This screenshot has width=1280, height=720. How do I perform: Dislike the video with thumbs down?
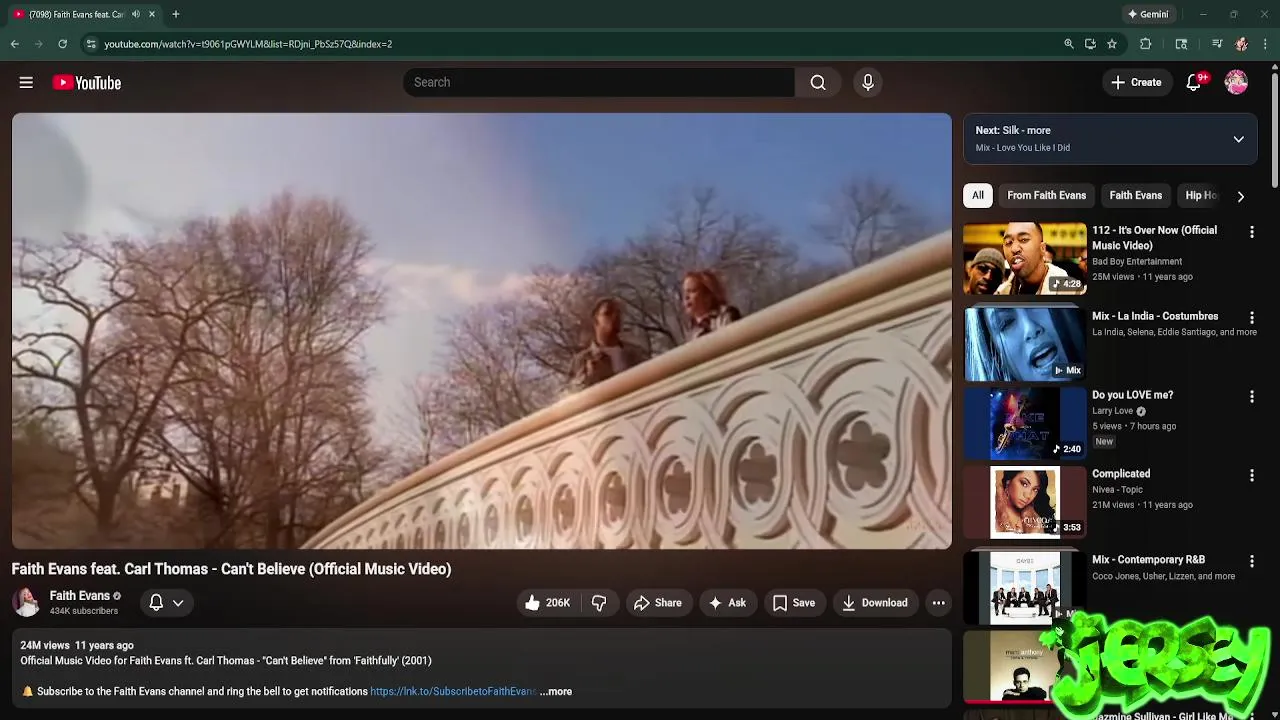tap(599, 603)
